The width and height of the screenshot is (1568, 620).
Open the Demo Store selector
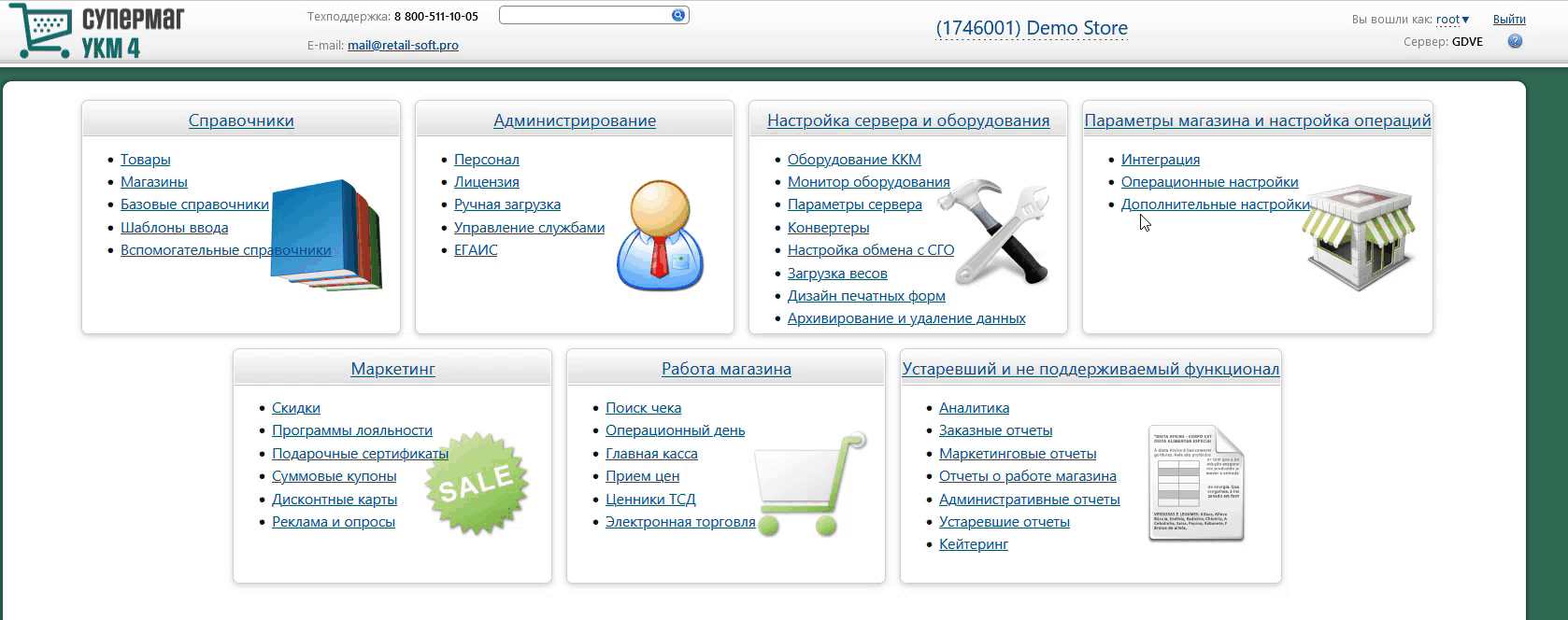tap(1032, 28)
